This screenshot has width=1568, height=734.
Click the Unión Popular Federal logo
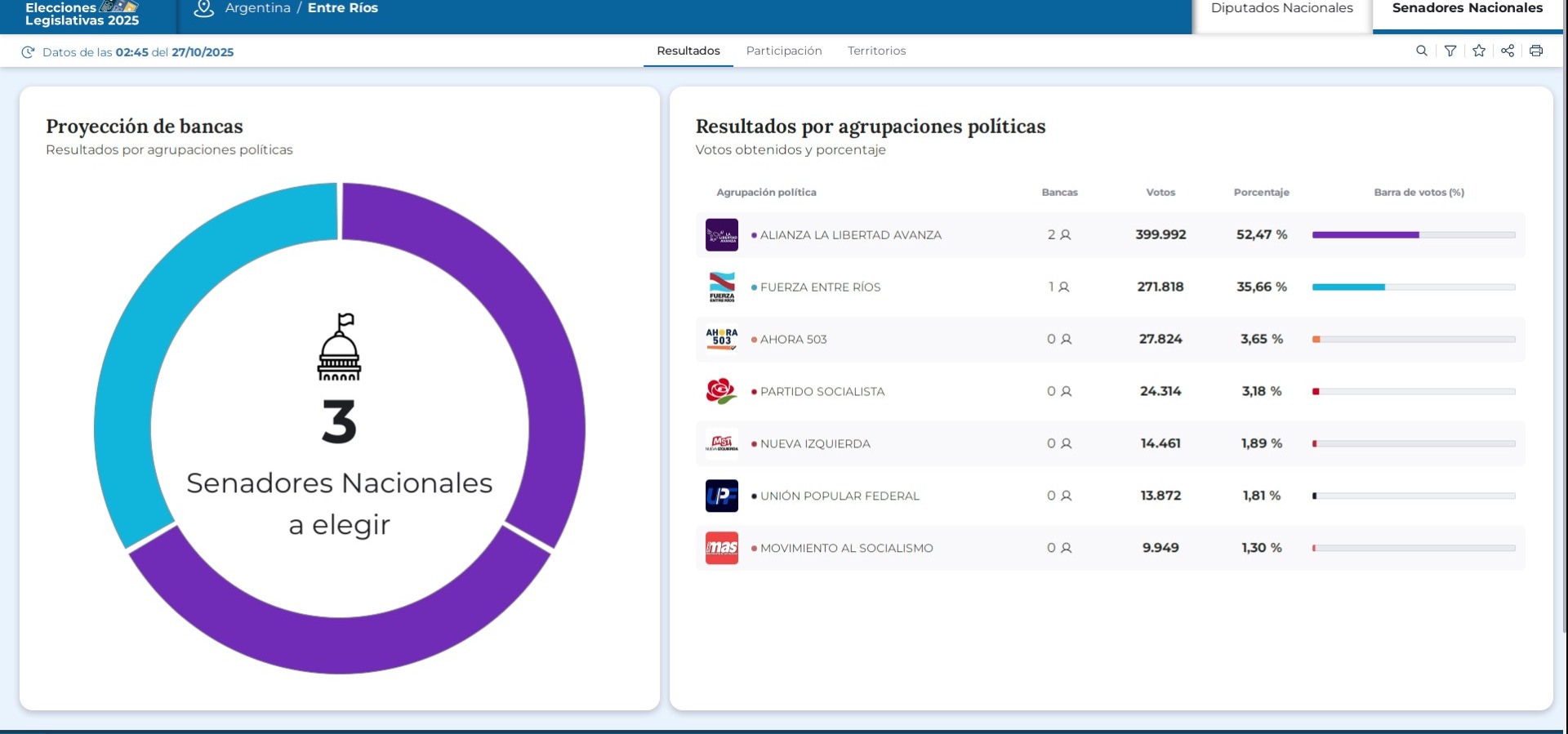click(721, 496)
